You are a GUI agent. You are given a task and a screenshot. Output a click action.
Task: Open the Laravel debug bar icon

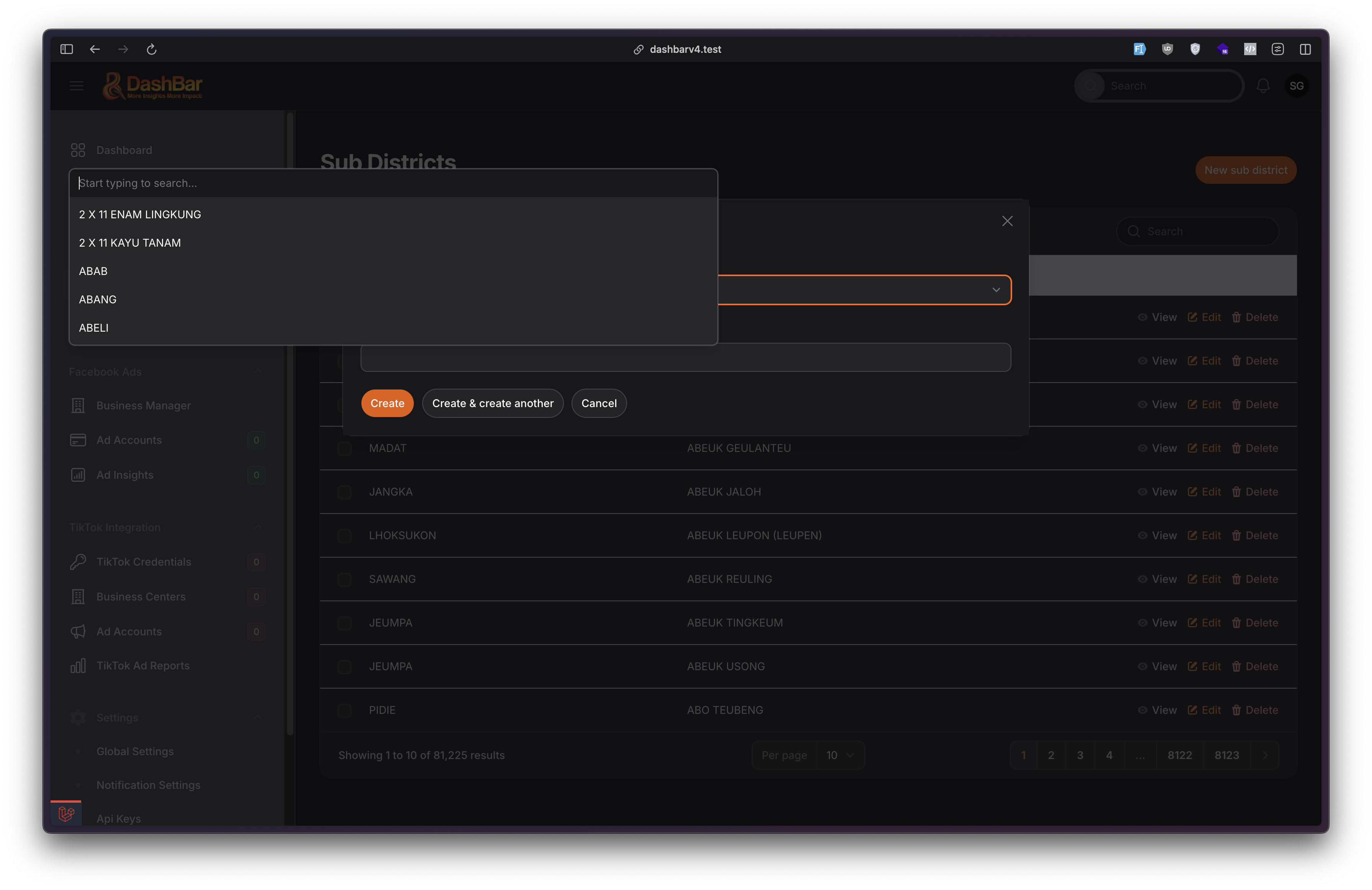(66, 814)
